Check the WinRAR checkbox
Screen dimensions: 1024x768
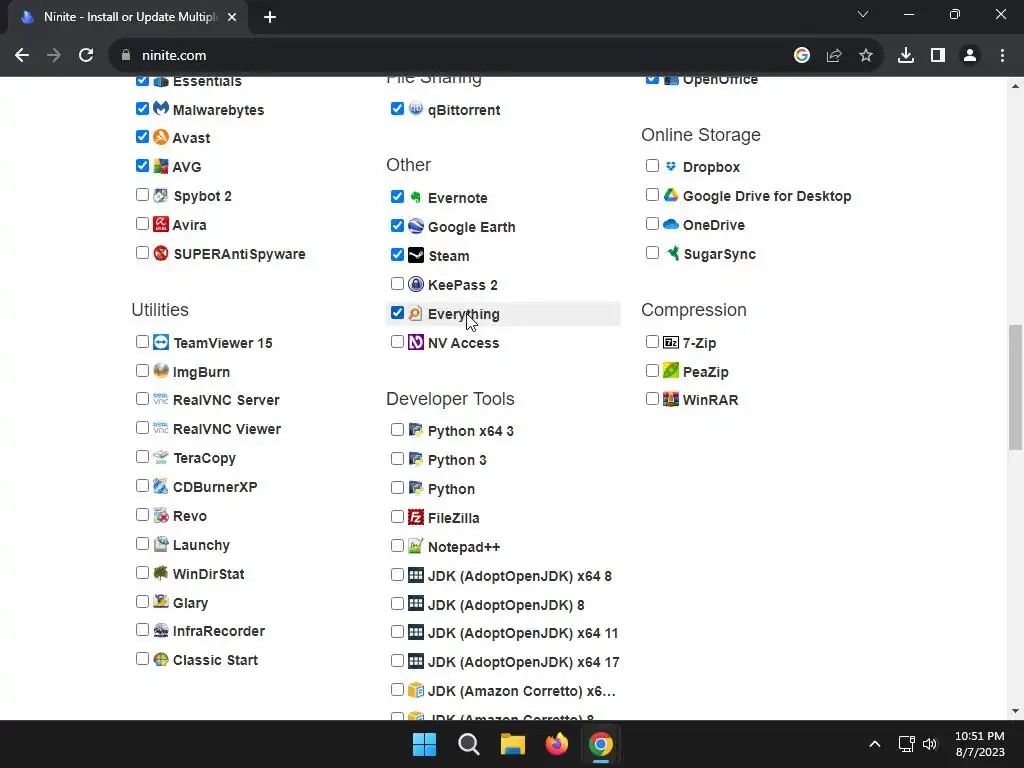pos(652,398)
